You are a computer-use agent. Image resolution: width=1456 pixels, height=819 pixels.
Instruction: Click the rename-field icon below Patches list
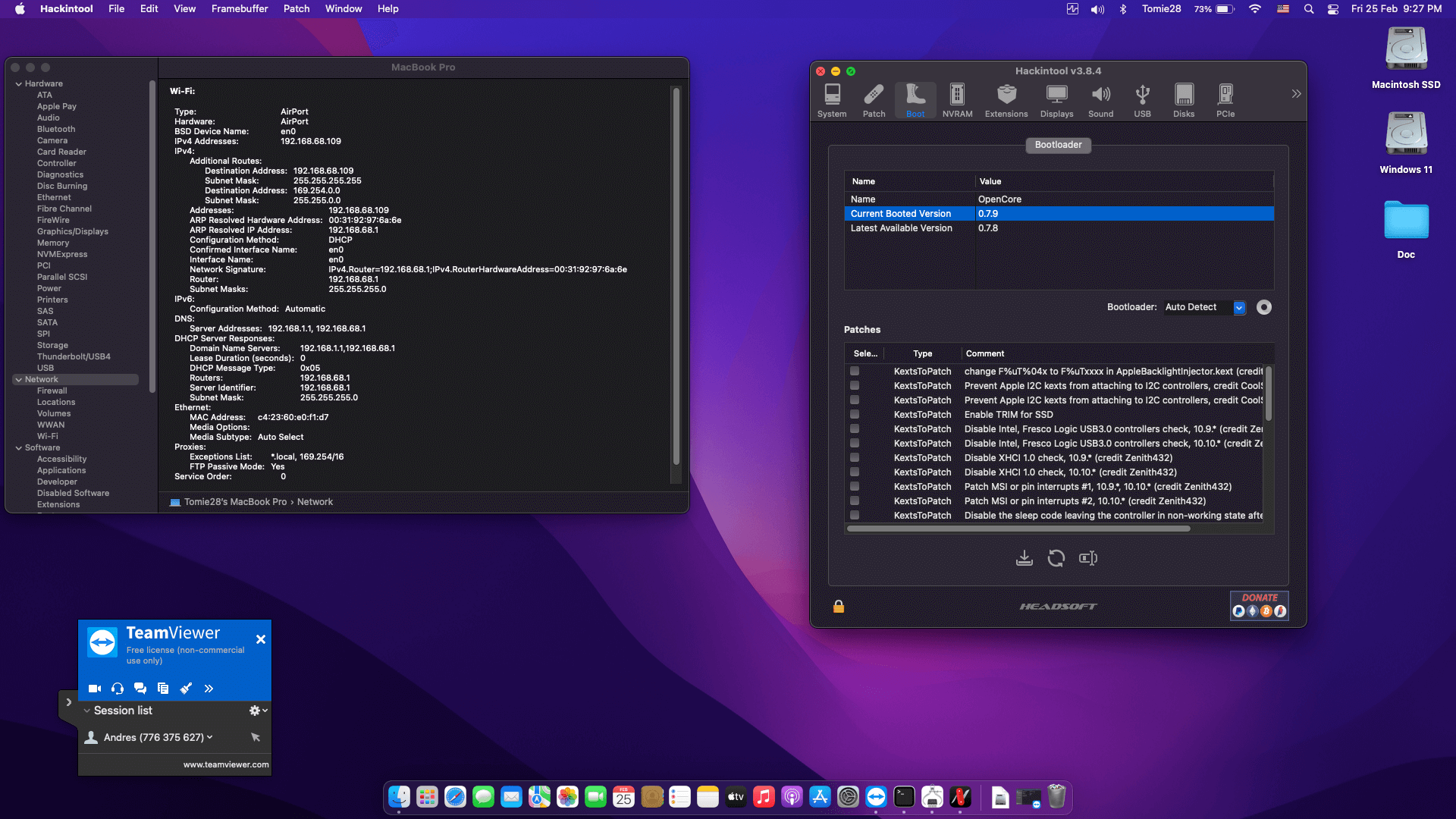point(1088,558)
